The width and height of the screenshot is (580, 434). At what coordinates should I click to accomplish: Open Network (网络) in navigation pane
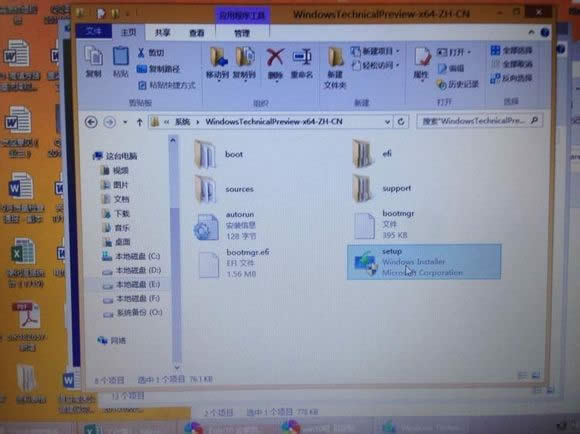pyautogui.click(x=111, y=340)
